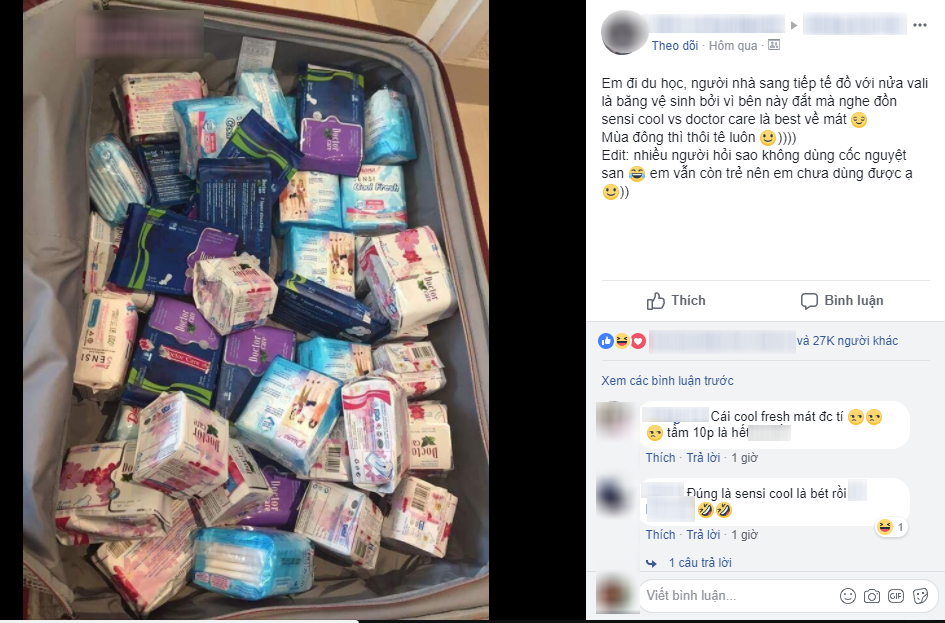This screenshot has width=945, height=623.
Task: Like the 'Cái cool fresh' comment
Action: 661,458
